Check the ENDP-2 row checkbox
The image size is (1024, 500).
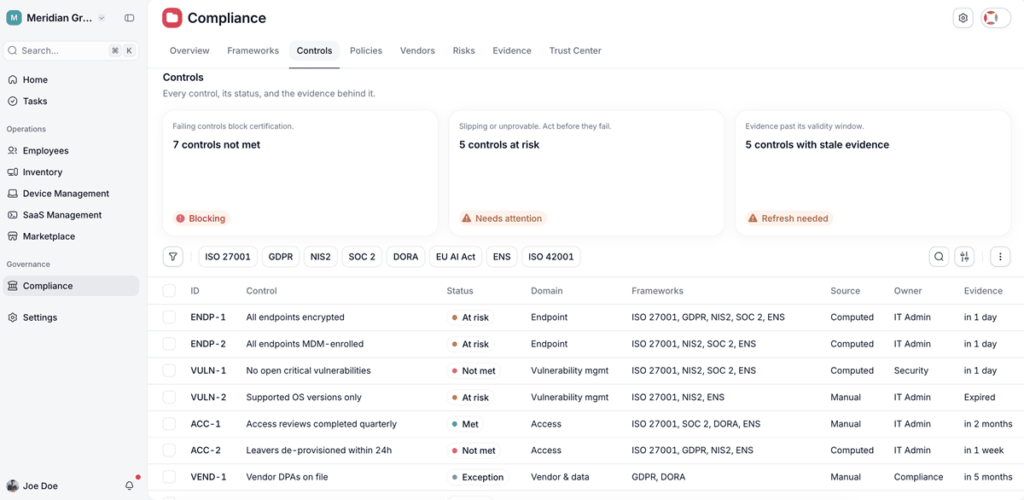pos(169,343)
